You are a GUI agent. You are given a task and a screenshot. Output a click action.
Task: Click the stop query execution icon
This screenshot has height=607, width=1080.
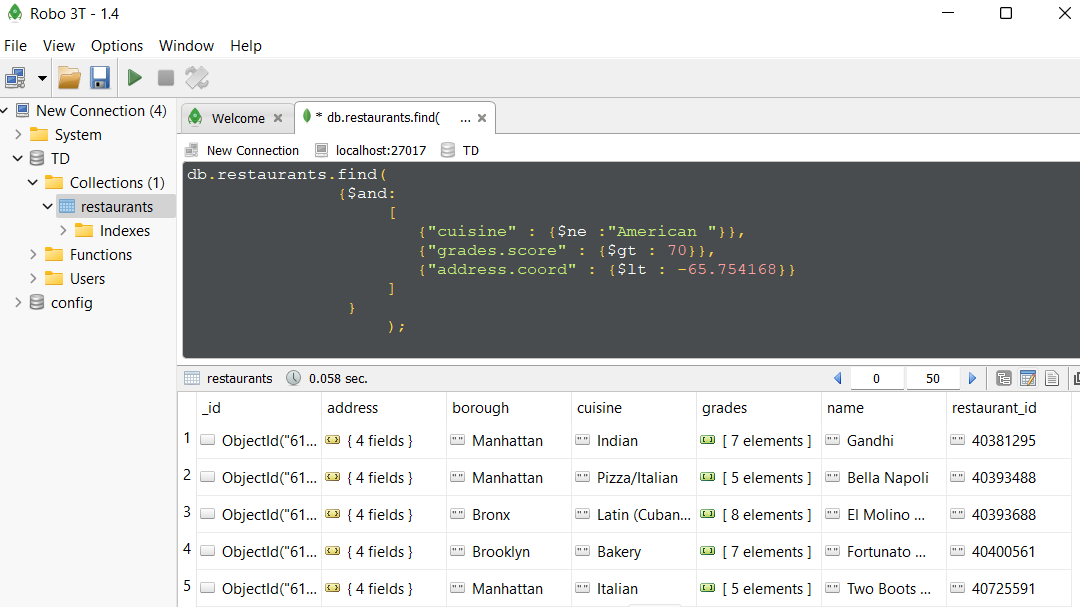pyautogui.click(x=166, y=77)
